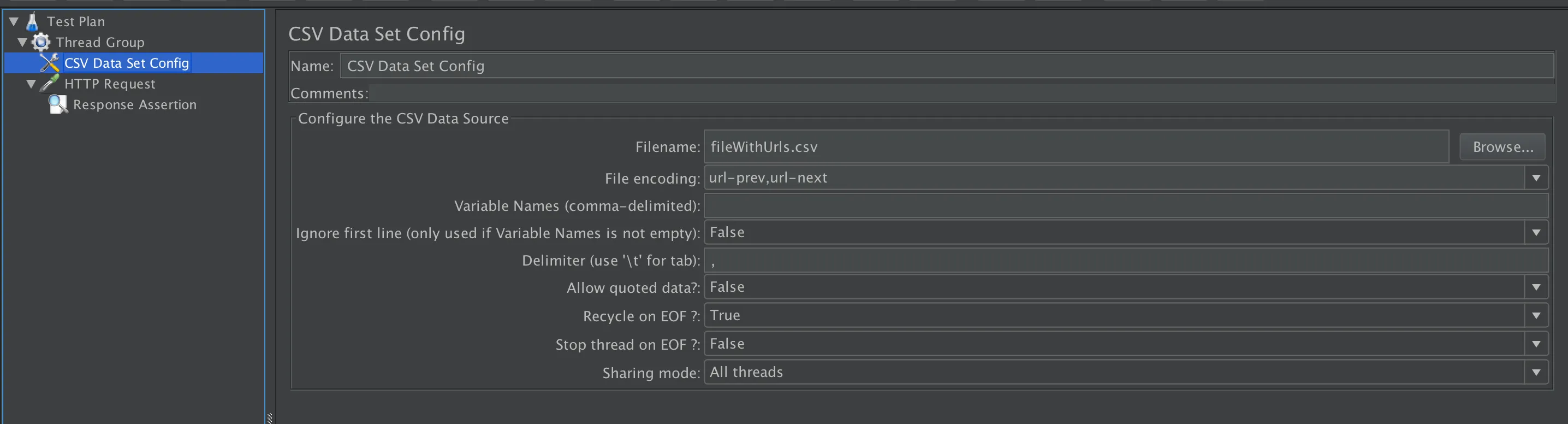This screenshot has width=1568, height=424.
Task: Open the Ignore first line dropdown
Action: [x=1536, y=233]
